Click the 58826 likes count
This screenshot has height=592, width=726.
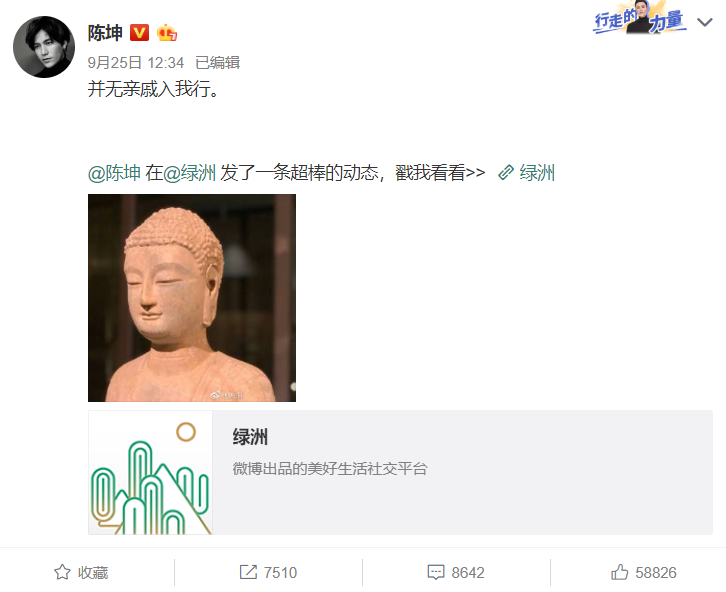pos(656,573)
